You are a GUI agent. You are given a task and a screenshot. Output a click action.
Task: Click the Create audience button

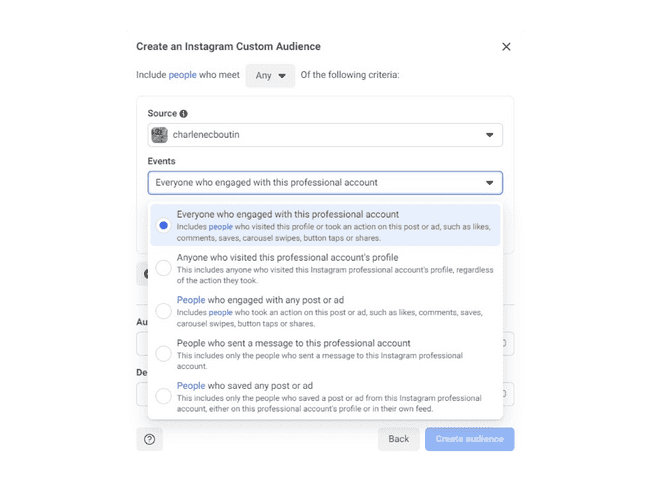(470, 439)
